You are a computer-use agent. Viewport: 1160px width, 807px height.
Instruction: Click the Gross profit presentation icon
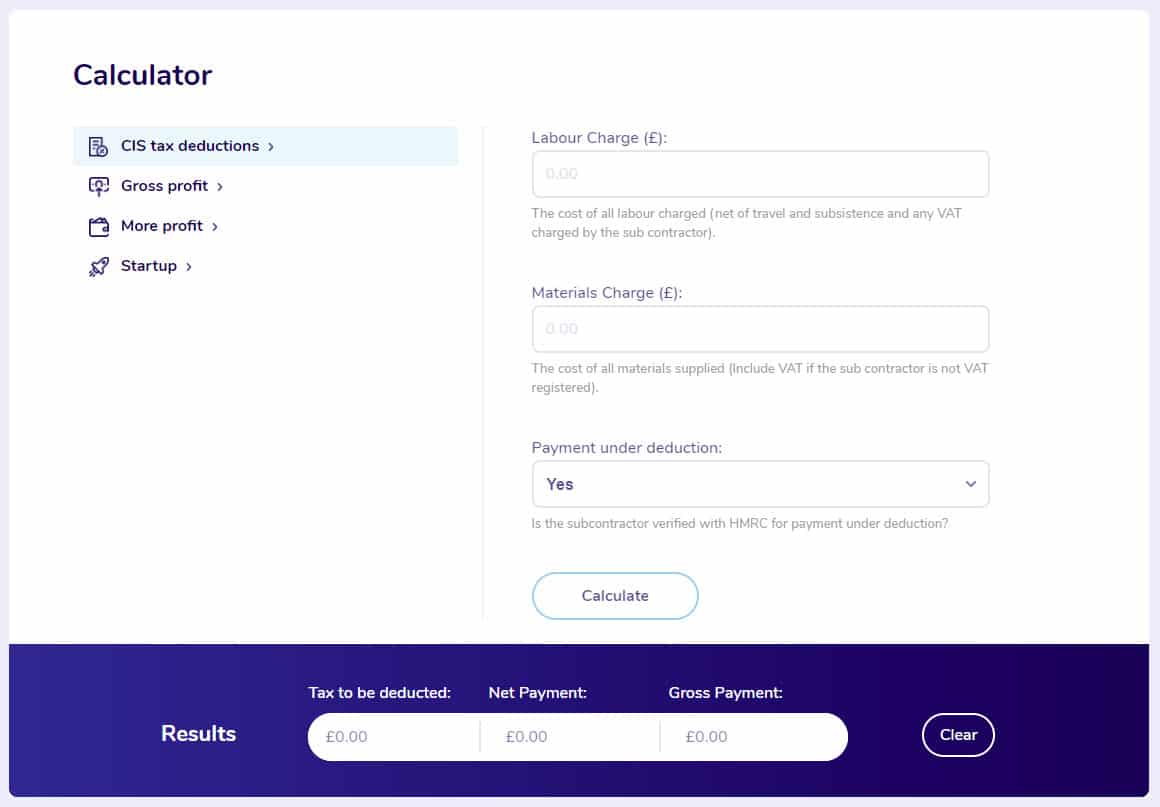pos(98,186)
